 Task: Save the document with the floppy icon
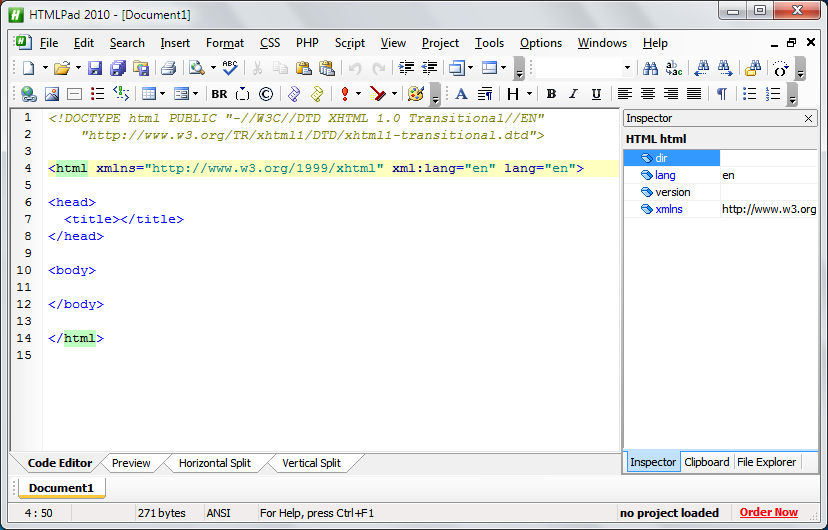95,68
